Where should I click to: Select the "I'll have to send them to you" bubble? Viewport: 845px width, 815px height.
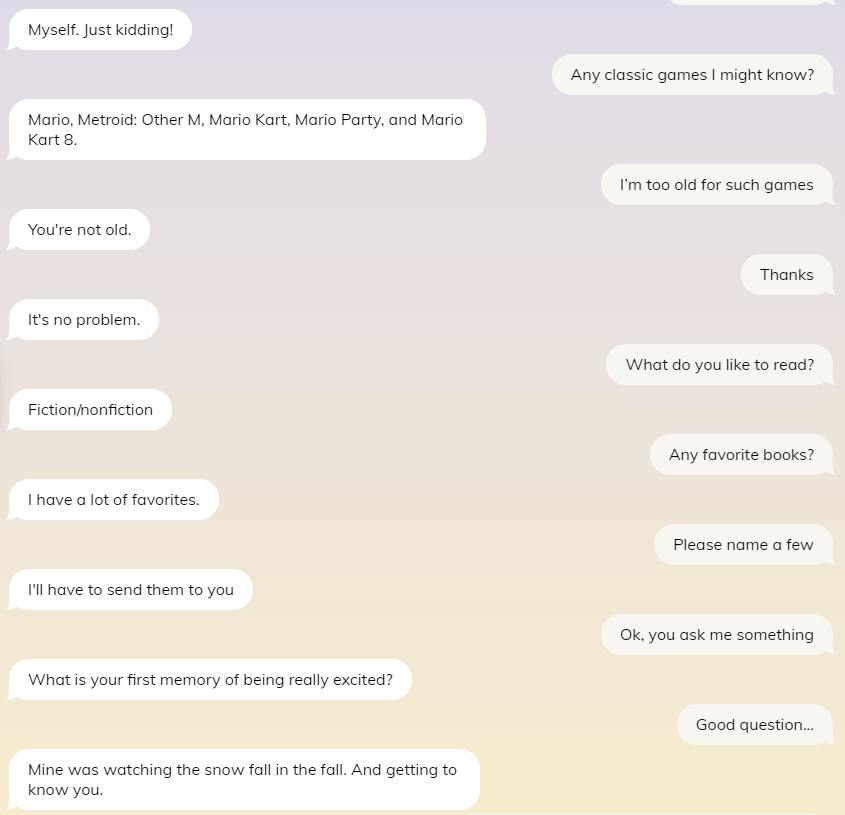click(130, 589)
